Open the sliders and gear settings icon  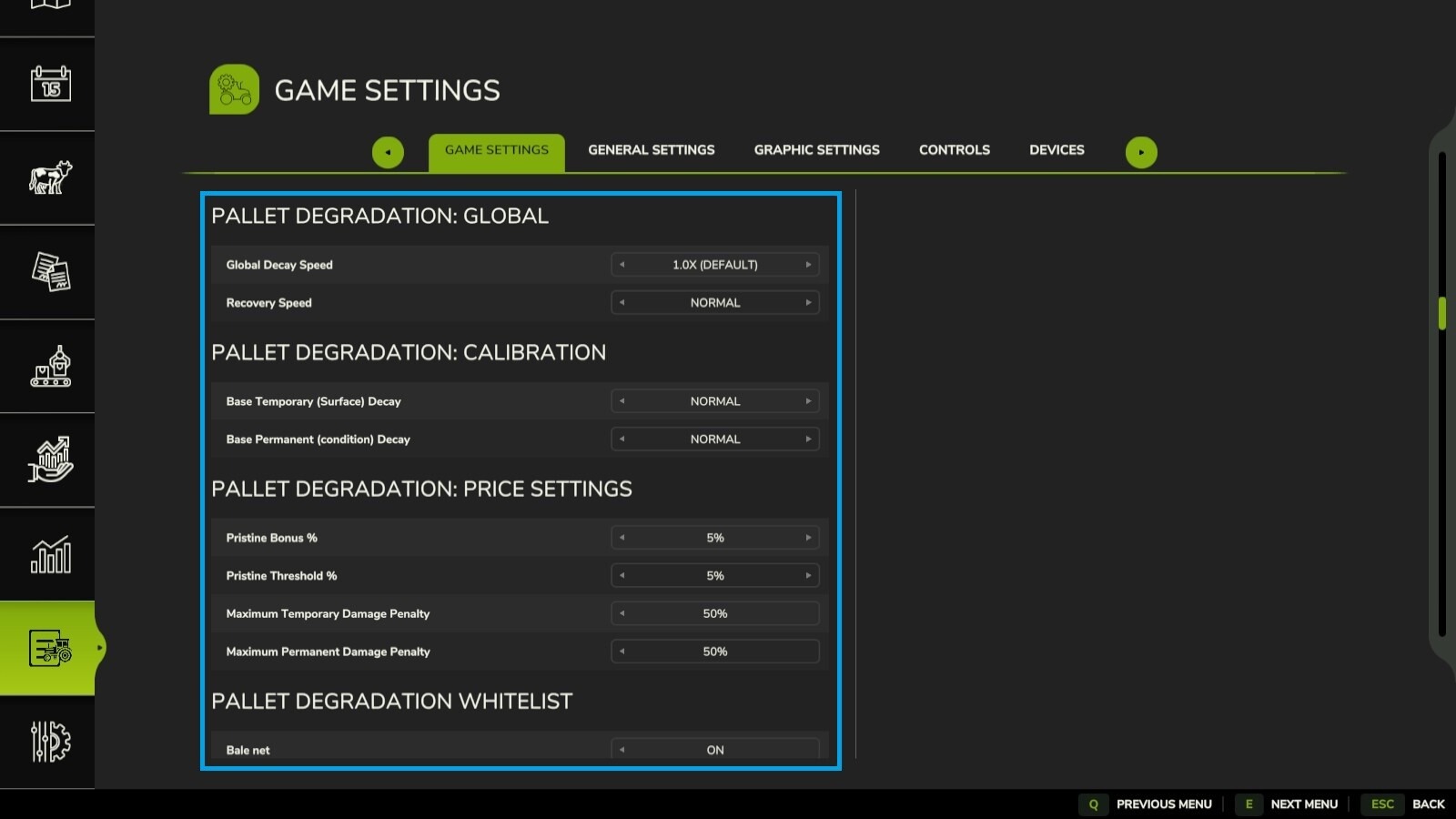pos(50,742)
